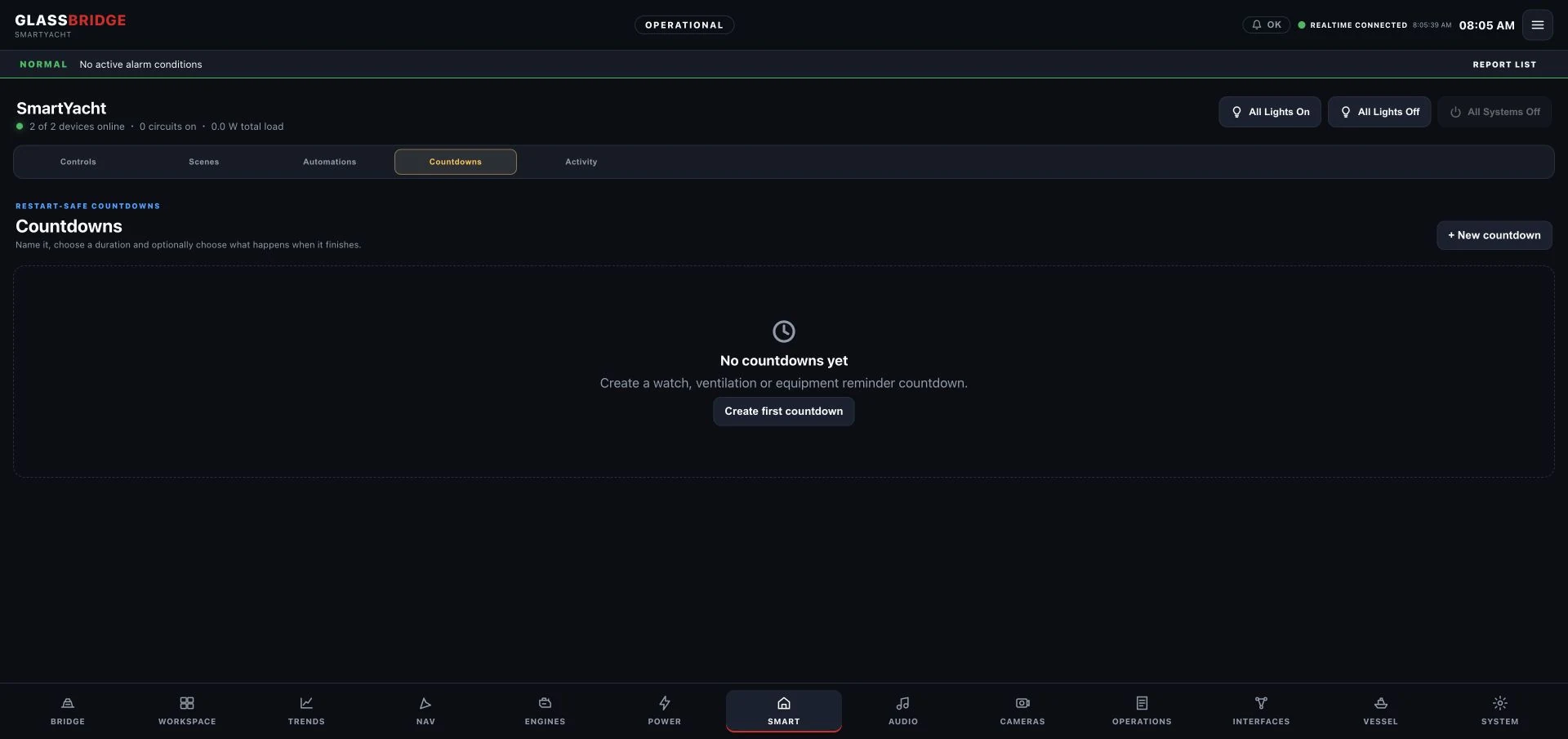The width and height of the screenshot is (1568, 739).
Task: Click the 08:05 AM clock display
Action: coord(1486,25)
